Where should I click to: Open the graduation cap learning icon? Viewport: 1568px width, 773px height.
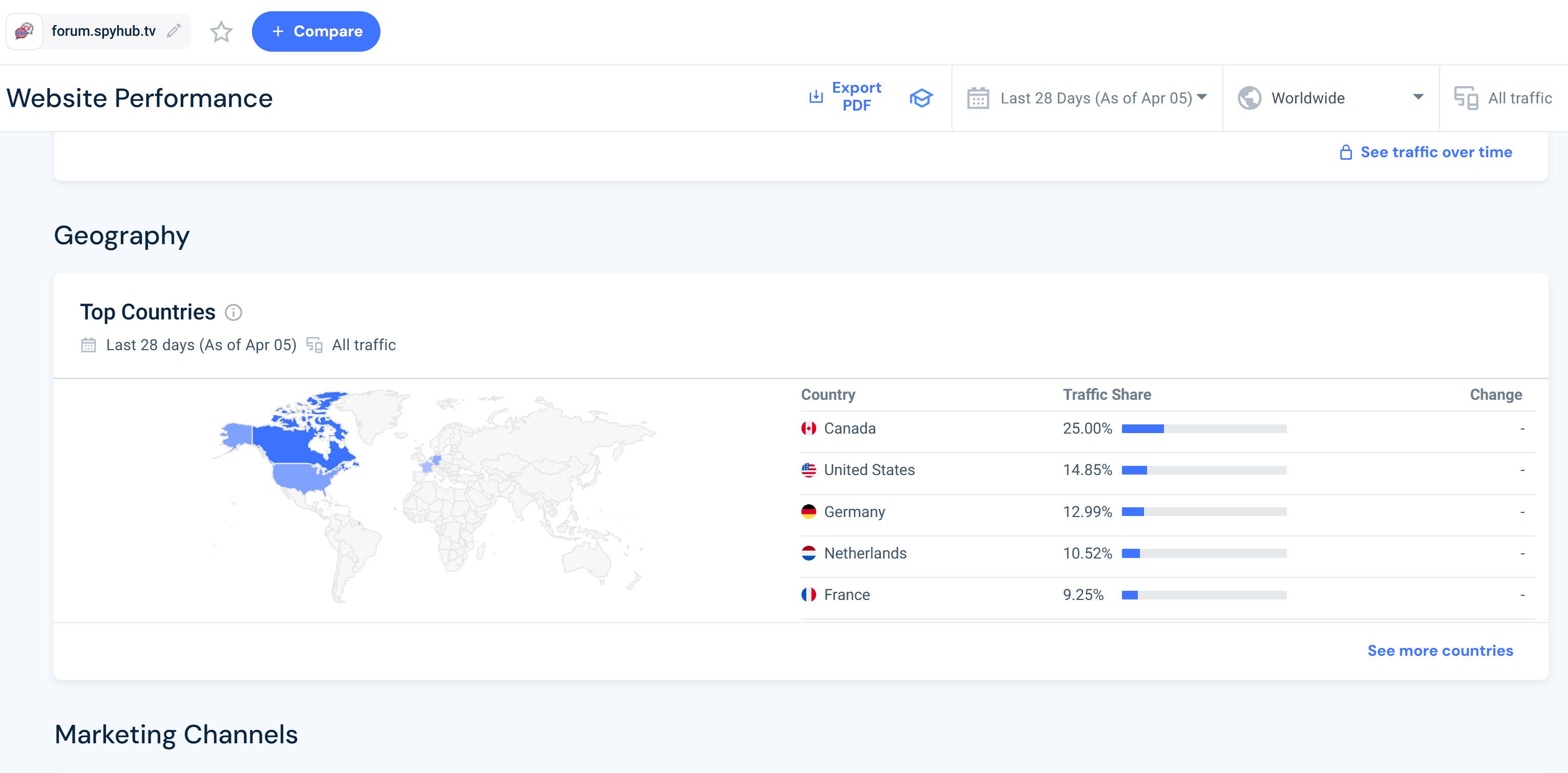click(x=921, y=98)
